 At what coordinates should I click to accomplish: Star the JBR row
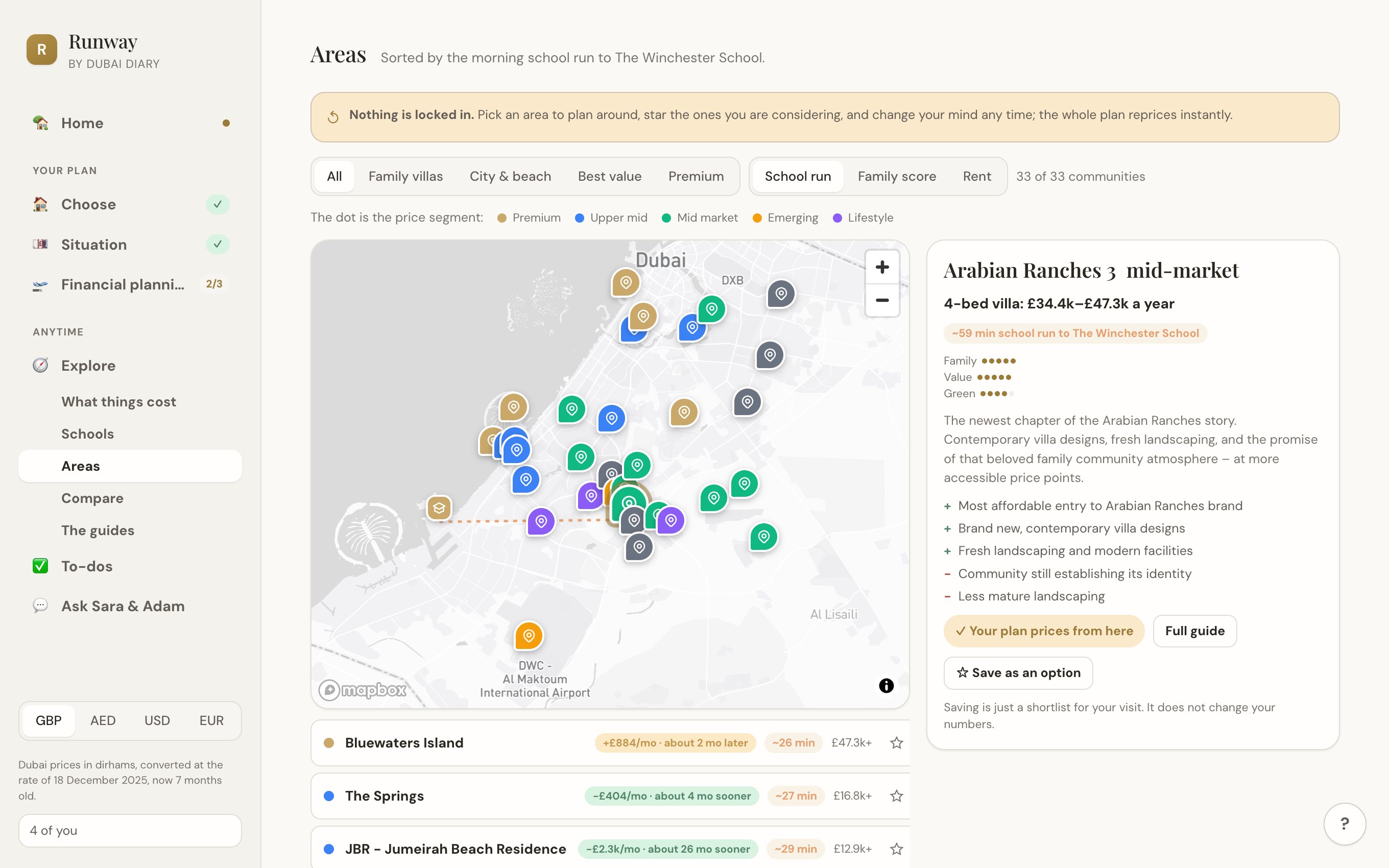click(x=897, y=849)
